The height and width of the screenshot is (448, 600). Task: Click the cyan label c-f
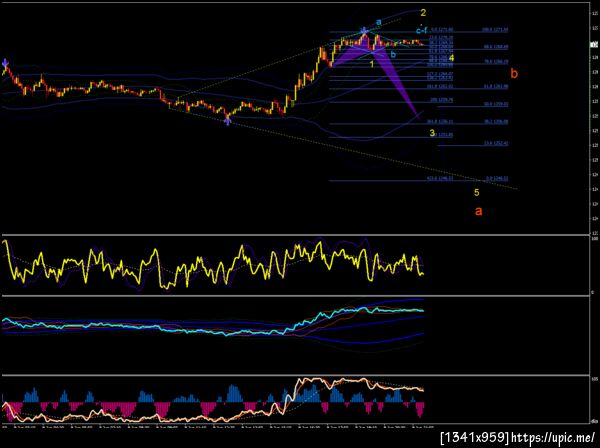click(x=421, y=30)
